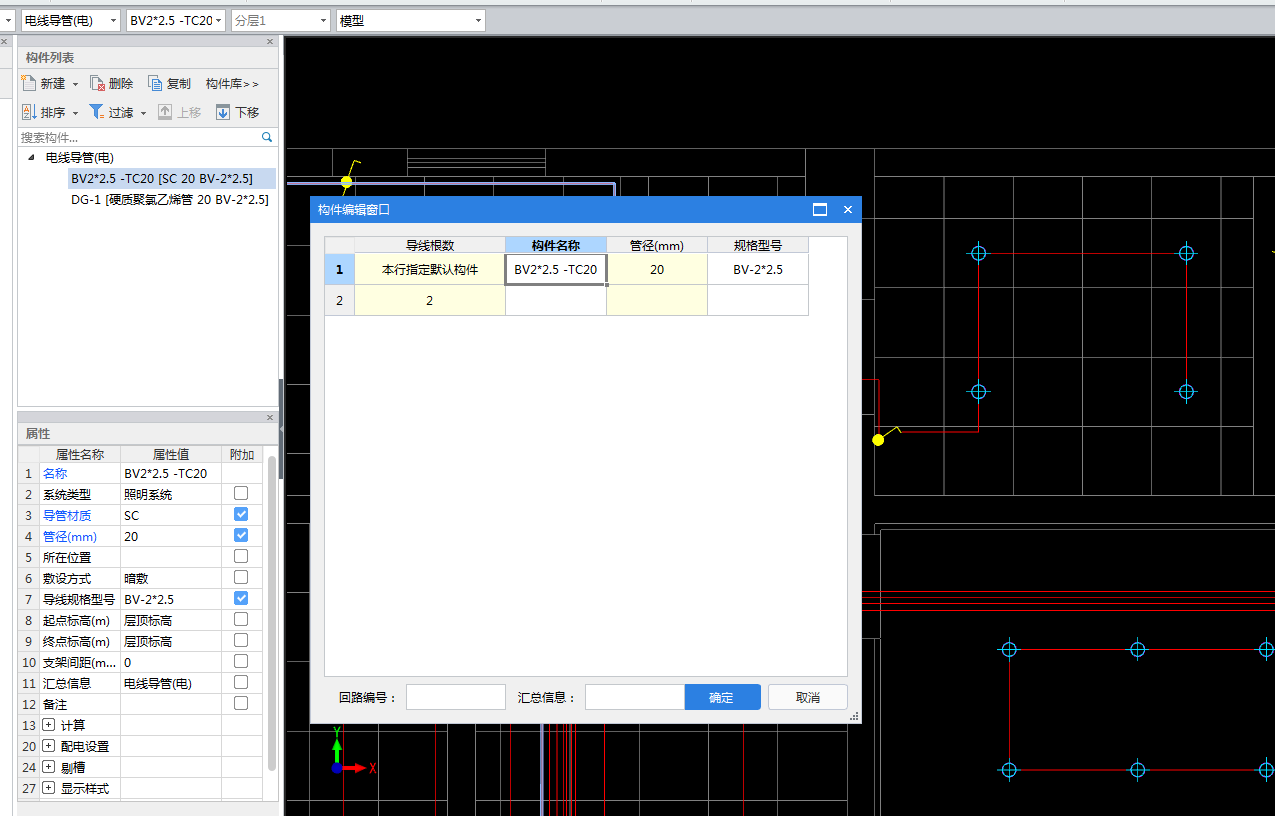The height and width of the screenshot is (816, 1275).
Task: Maximize the 构件编辑窗口 dialog
Action: point(820,210)
